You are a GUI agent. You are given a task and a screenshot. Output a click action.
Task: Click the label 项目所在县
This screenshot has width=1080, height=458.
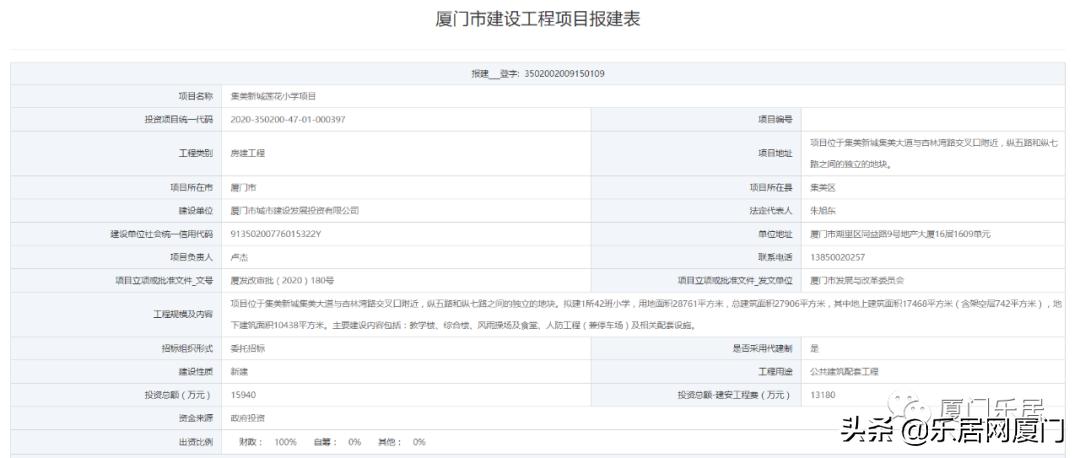tap(771, 187)
